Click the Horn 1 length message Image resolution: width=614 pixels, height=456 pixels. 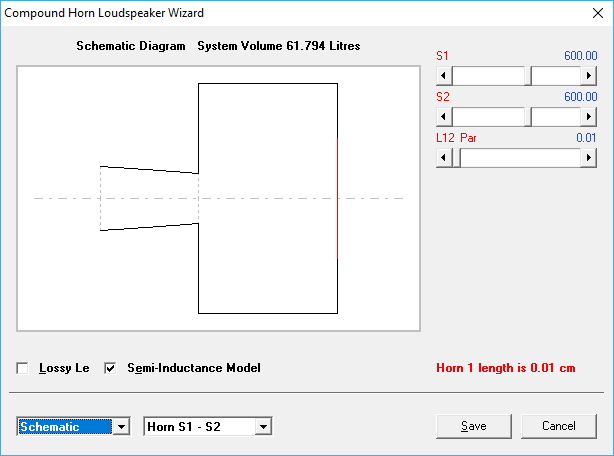click(x=506, y=368)
